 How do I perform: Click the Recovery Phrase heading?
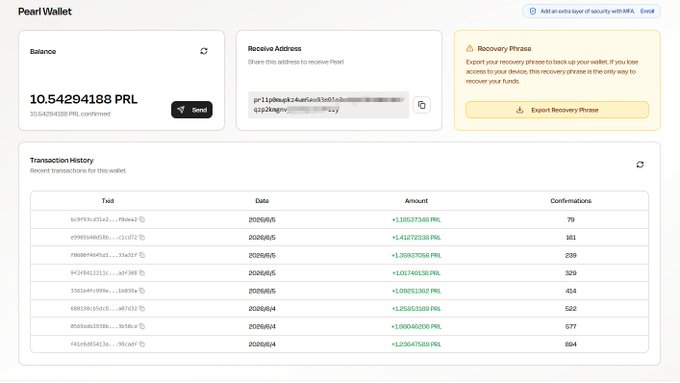[x=504, y=49]
